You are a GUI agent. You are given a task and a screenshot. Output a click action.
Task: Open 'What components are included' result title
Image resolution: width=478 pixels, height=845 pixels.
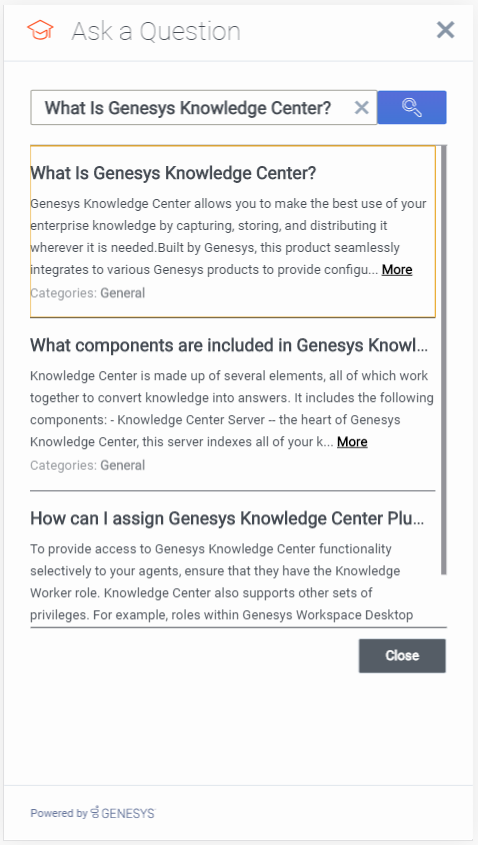[229, 345]
